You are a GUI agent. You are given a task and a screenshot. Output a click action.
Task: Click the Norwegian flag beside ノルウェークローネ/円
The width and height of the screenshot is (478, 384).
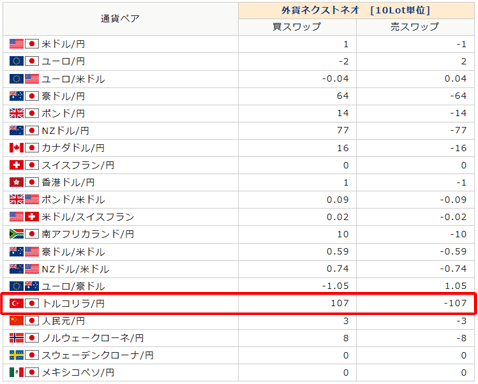16,338
